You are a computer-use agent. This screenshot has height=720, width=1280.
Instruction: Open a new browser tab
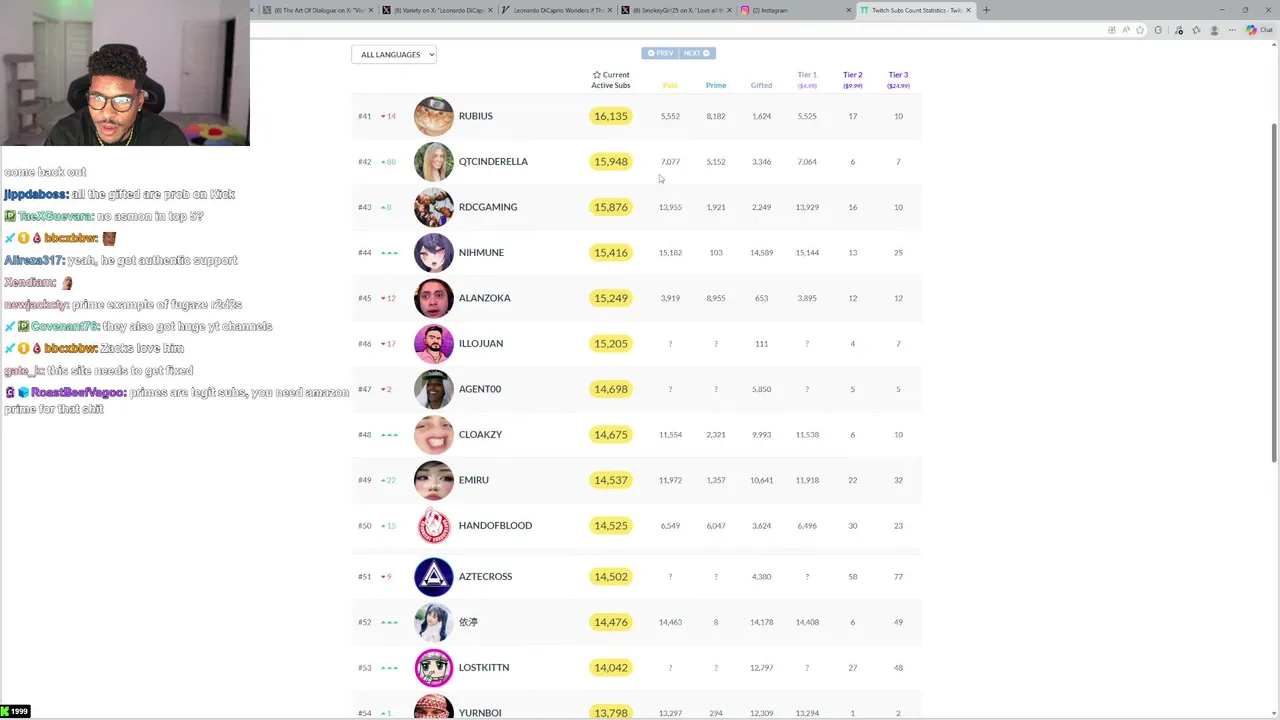click(986, 10)
